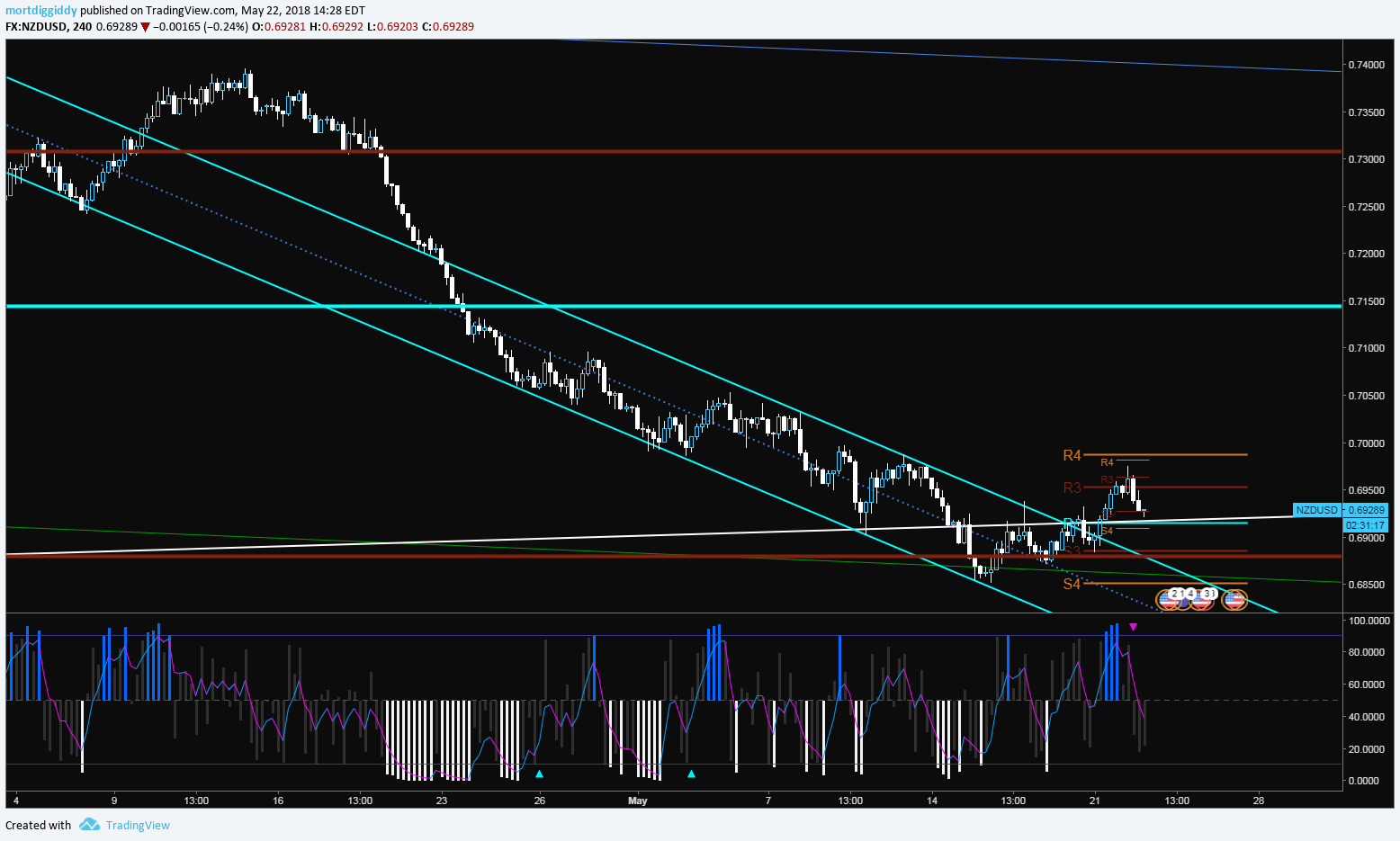Click the cyan up-arrow signal near May
The height and width of the screenshot is (841, 1400).
(691, 774)
